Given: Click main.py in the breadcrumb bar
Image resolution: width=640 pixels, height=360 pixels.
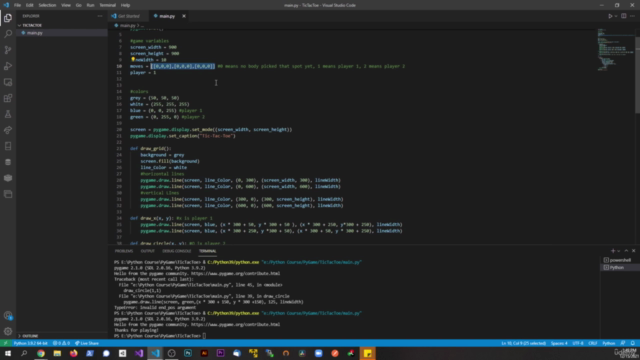Looking at the screenshot, I should (x=127, y=25).
